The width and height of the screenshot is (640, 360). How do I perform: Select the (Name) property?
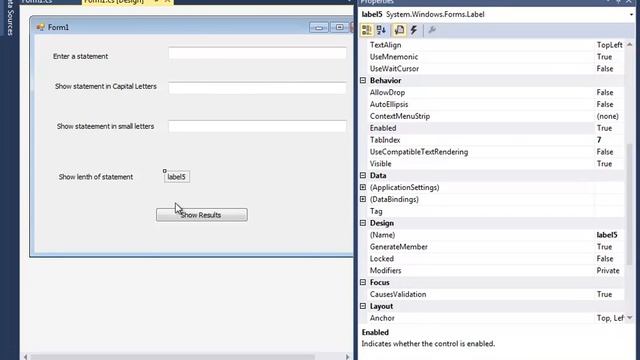coord(382,235)
